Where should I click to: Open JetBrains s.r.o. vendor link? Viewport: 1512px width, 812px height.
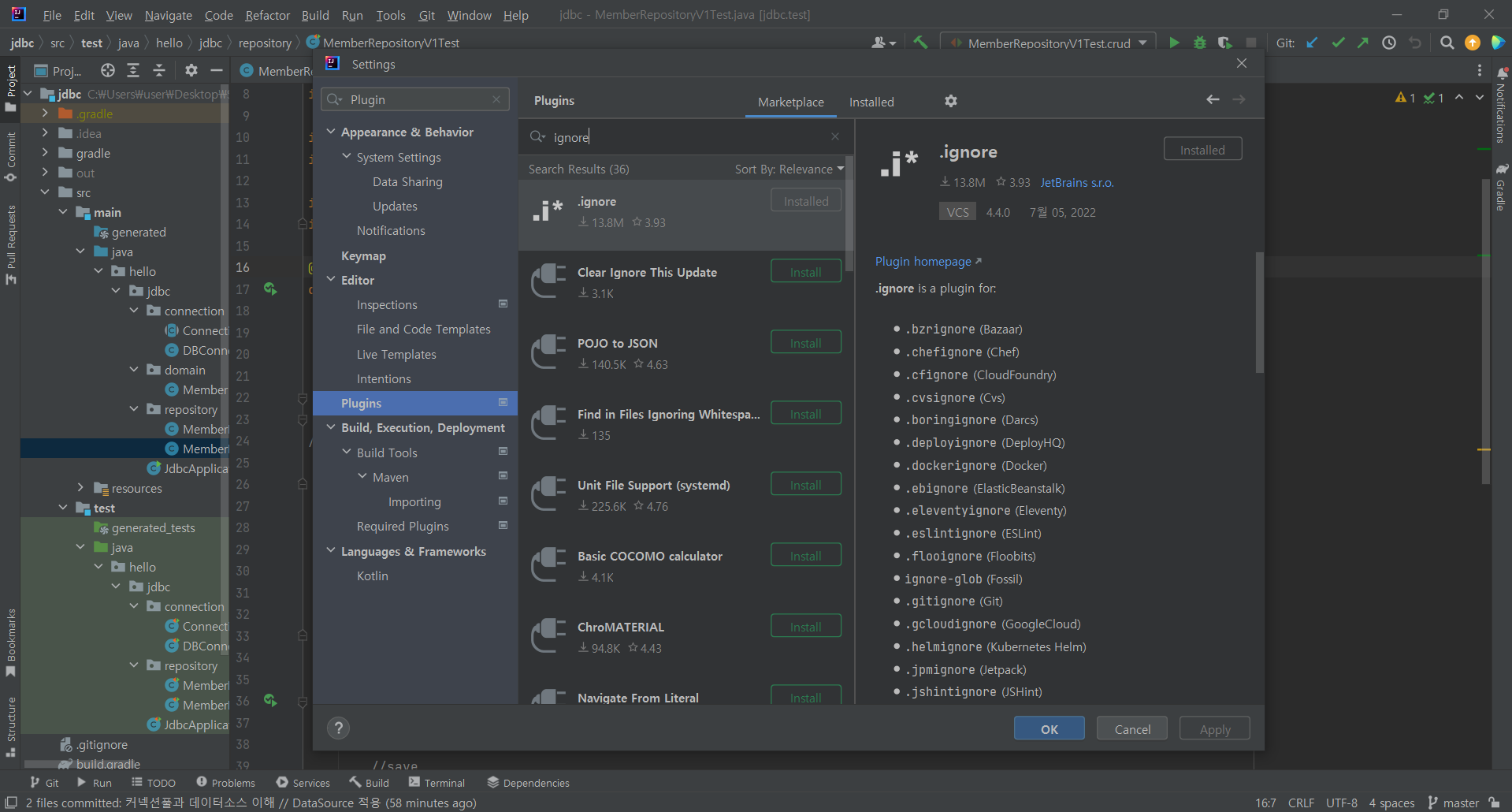point(1076,182)
